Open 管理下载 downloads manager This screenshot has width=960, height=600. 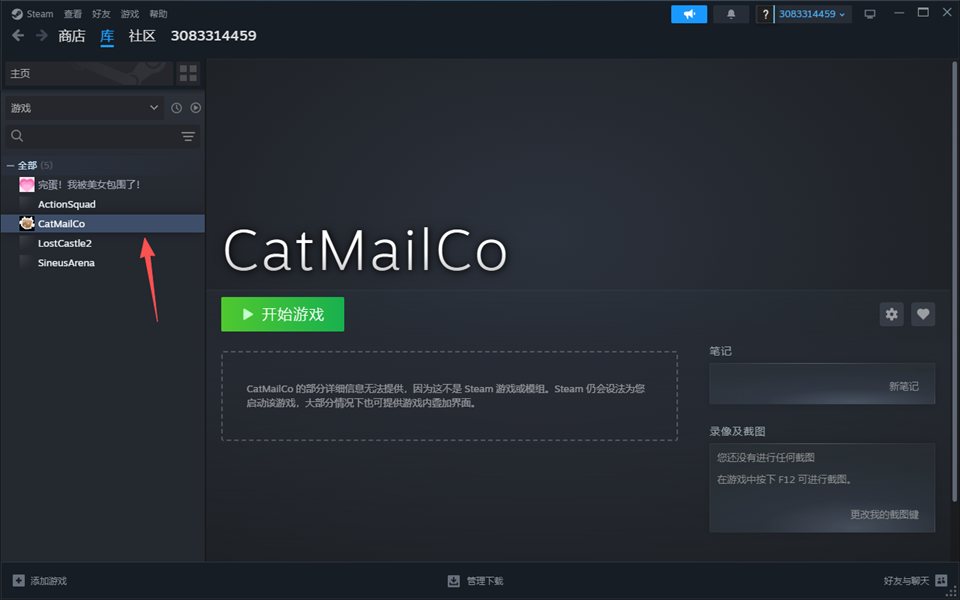(x=475, y=580)
